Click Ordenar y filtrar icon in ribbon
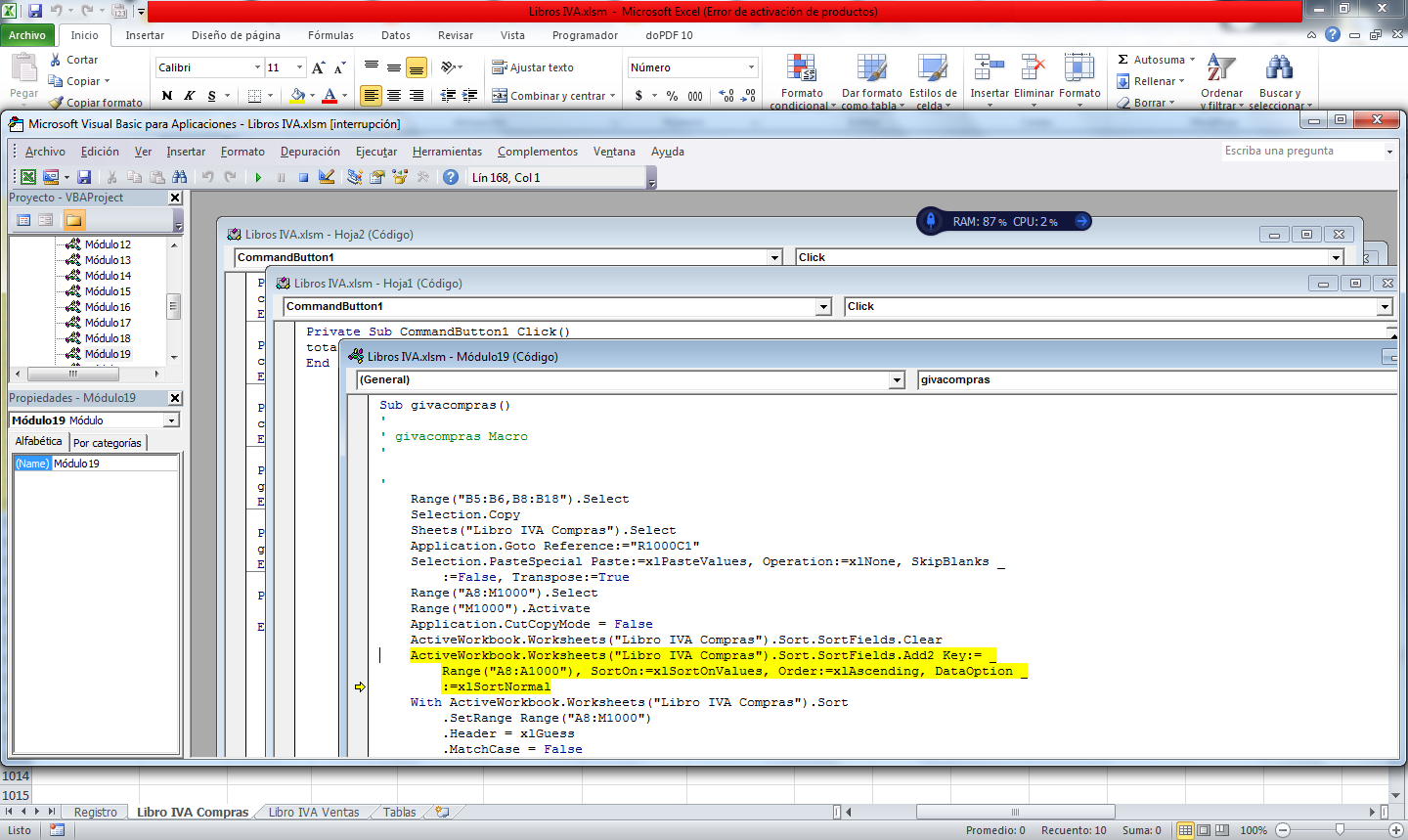Screen dimensions: 1408x840 click(1221, 82)
